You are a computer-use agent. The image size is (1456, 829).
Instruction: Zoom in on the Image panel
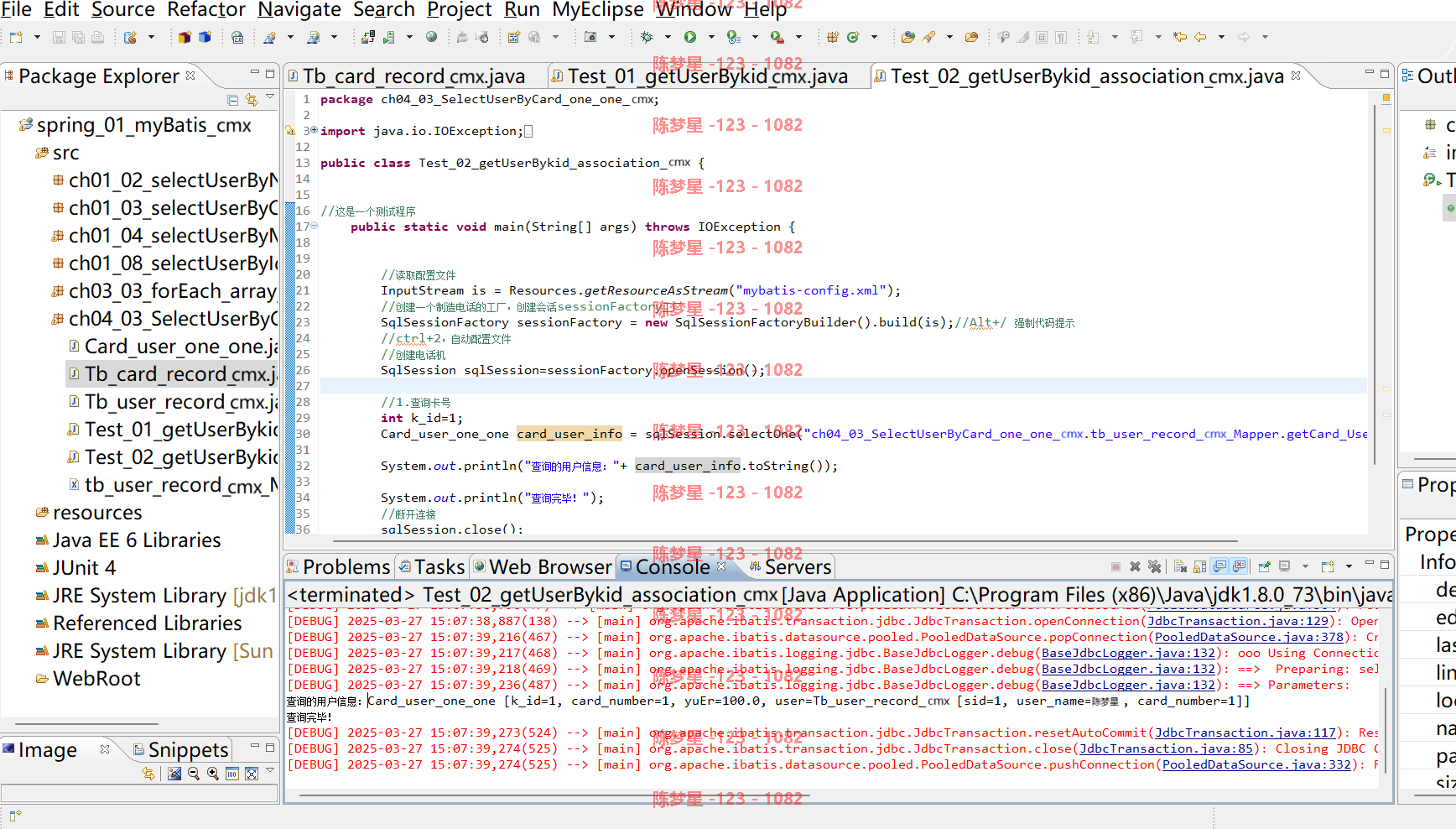[213, 774]
